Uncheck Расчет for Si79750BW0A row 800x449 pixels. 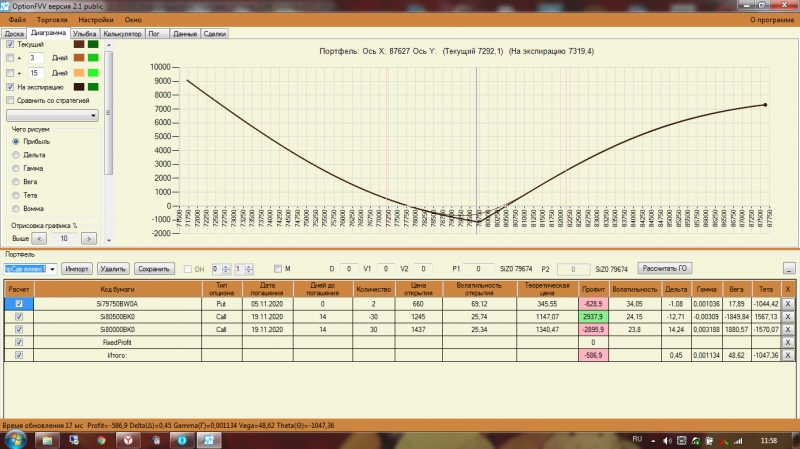(19, 304)
